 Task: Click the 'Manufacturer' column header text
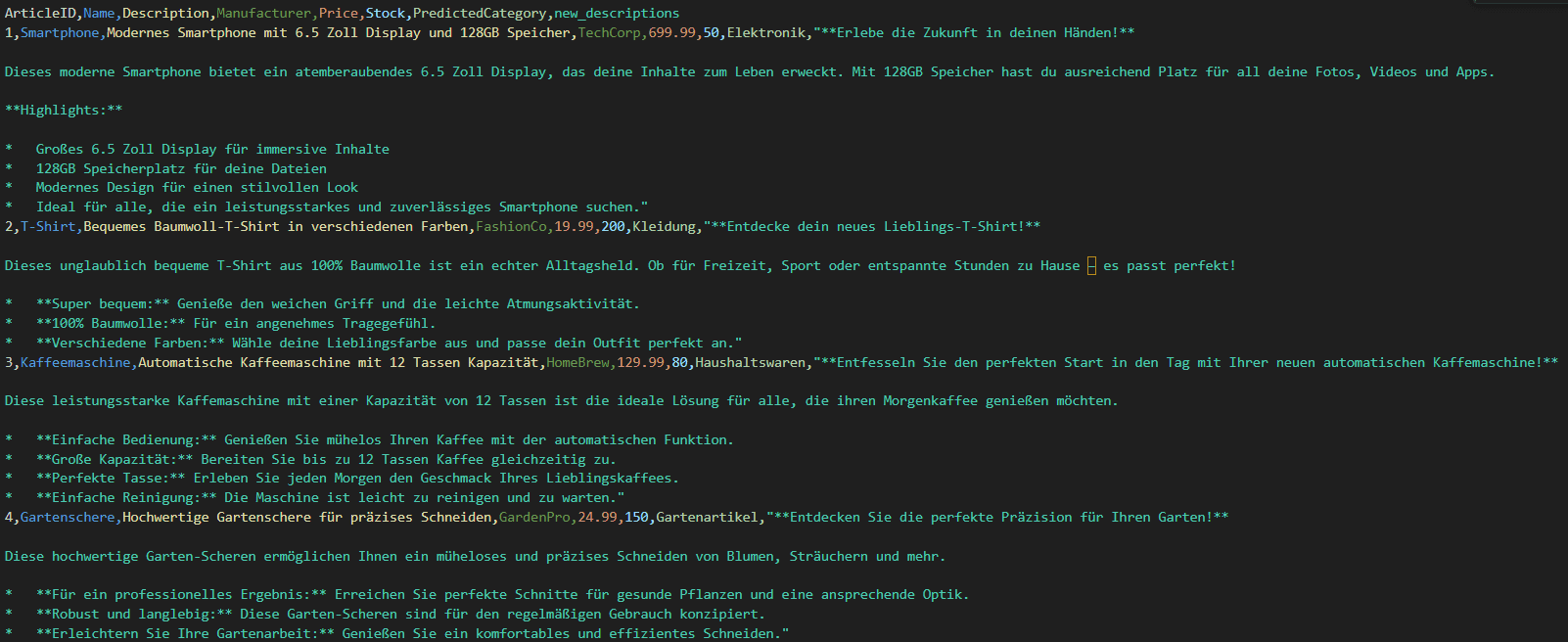(263, 14)
